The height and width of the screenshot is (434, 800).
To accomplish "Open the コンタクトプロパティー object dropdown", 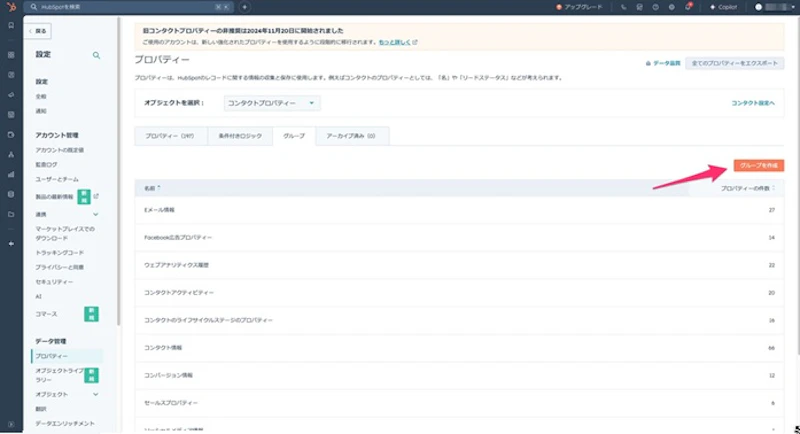I will click(271, 103).
